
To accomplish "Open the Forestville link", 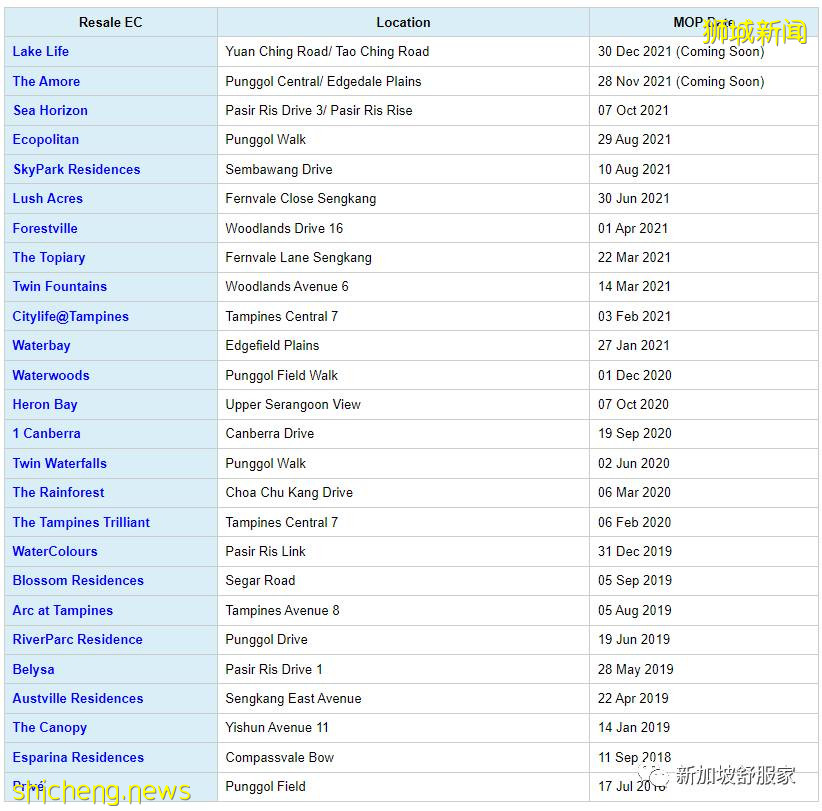I will (x=45, y=228).
